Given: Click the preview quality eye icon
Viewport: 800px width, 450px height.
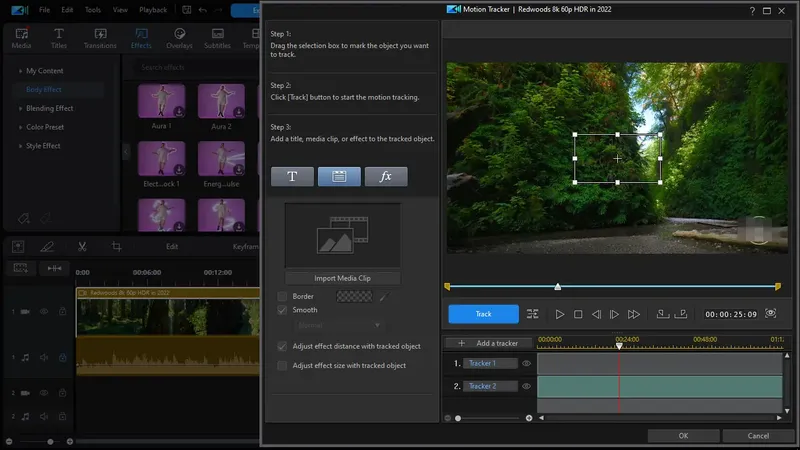Looking at the screenshot, I should click(x=770, y=314).
